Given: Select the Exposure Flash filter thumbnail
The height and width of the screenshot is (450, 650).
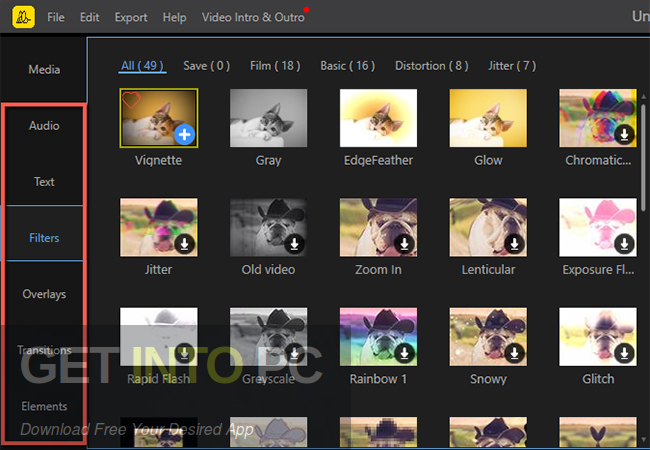Looking at the screenshot, I should (598, 227).
